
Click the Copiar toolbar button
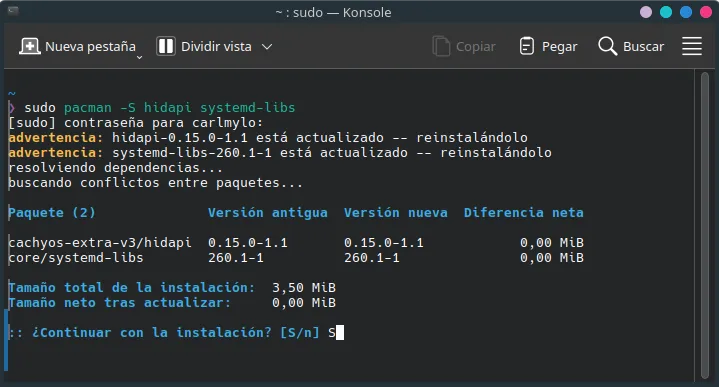tap(464, 46)
